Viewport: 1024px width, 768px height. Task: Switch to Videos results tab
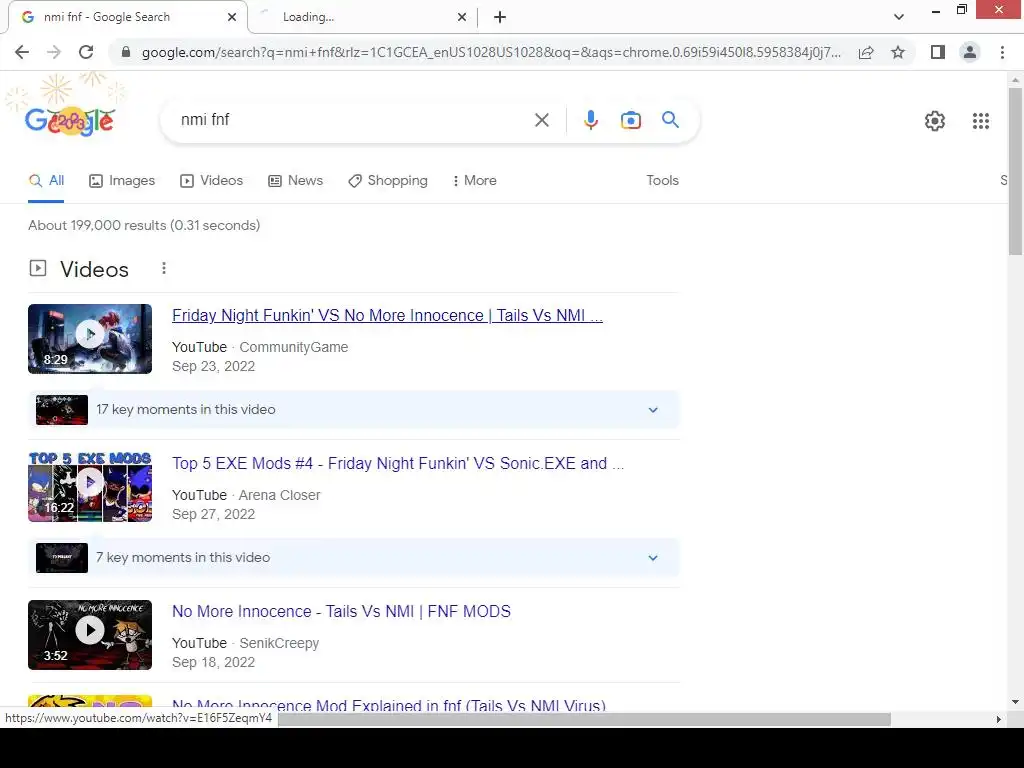click(212, 181)
